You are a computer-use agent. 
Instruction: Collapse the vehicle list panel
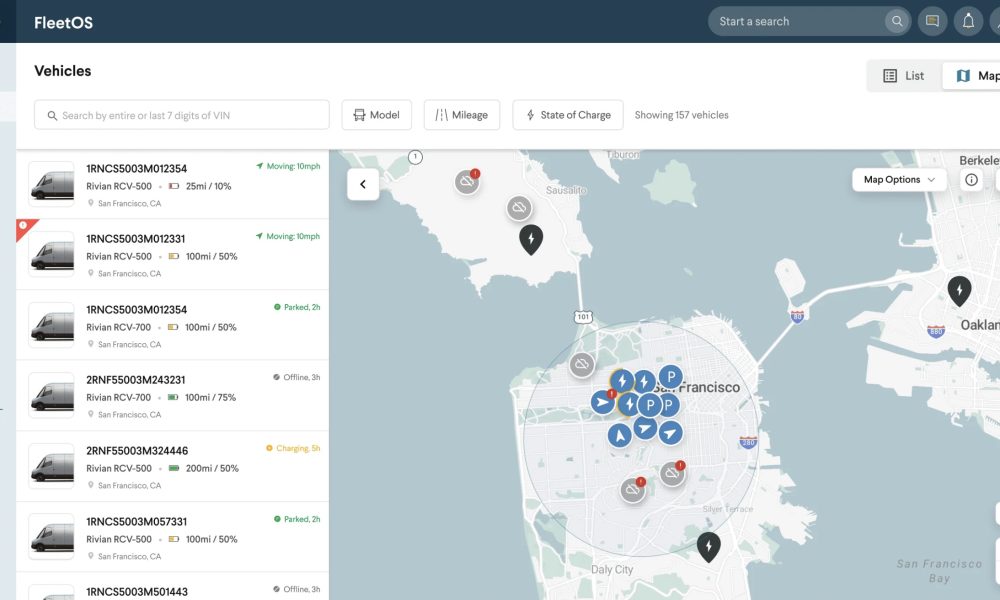[x=363, y=184]
